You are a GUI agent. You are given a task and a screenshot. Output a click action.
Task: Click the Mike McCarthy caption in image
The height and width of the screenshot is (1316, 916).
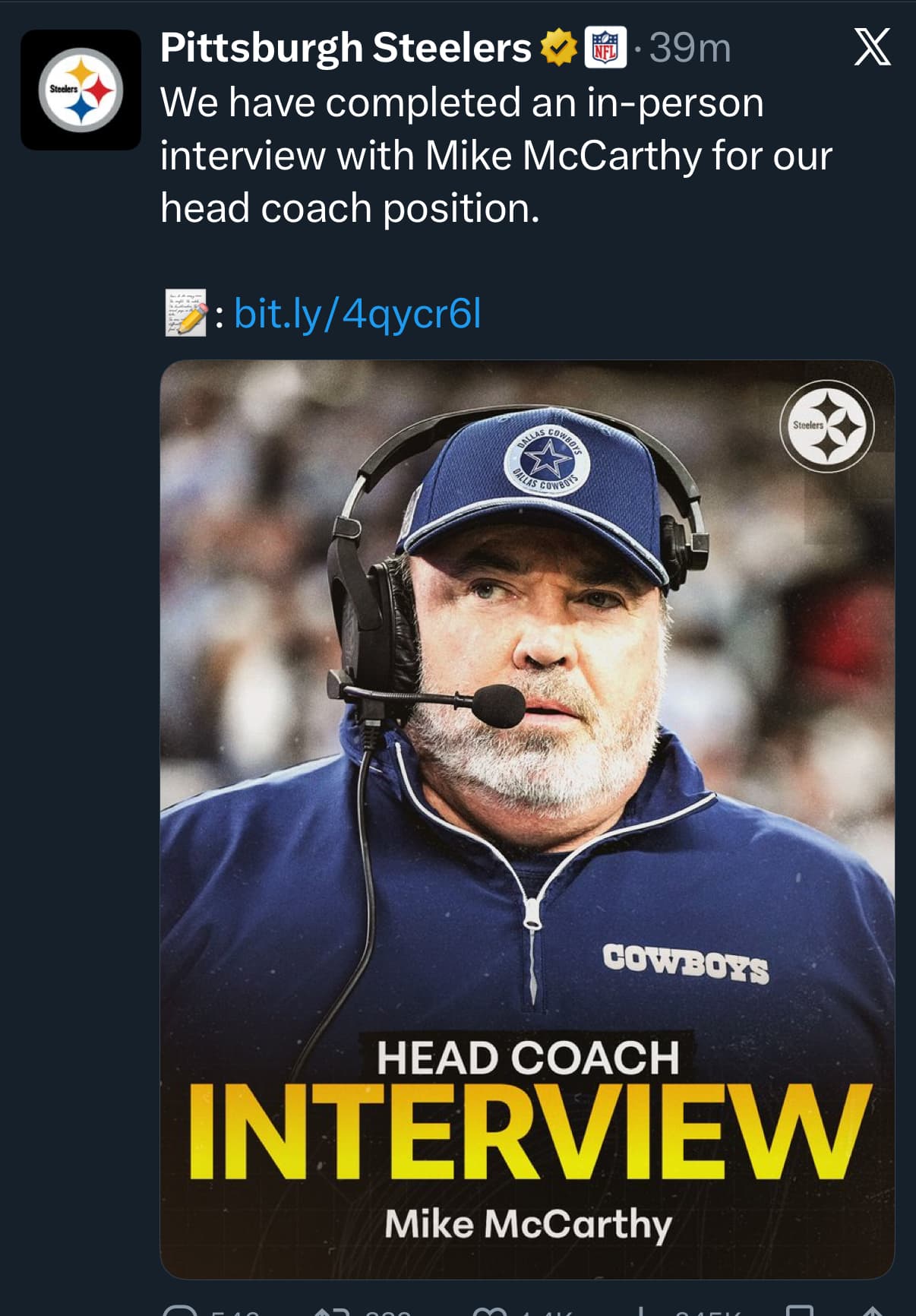click(x=527, y=1223)
